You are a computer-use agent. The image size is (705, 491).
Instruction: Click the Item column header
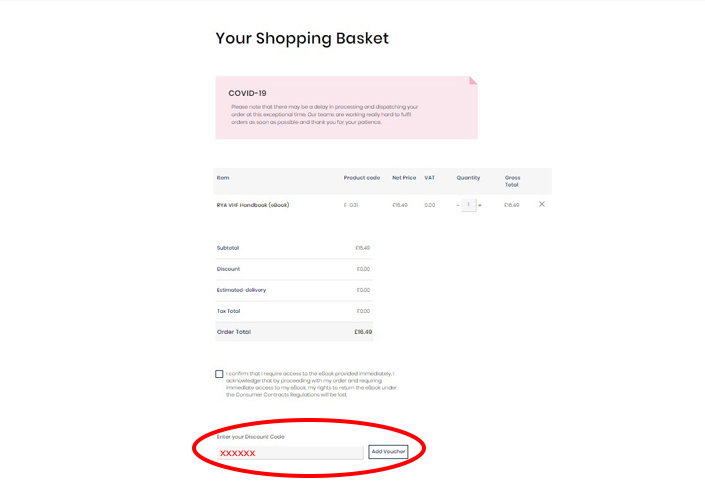[223, 178]
